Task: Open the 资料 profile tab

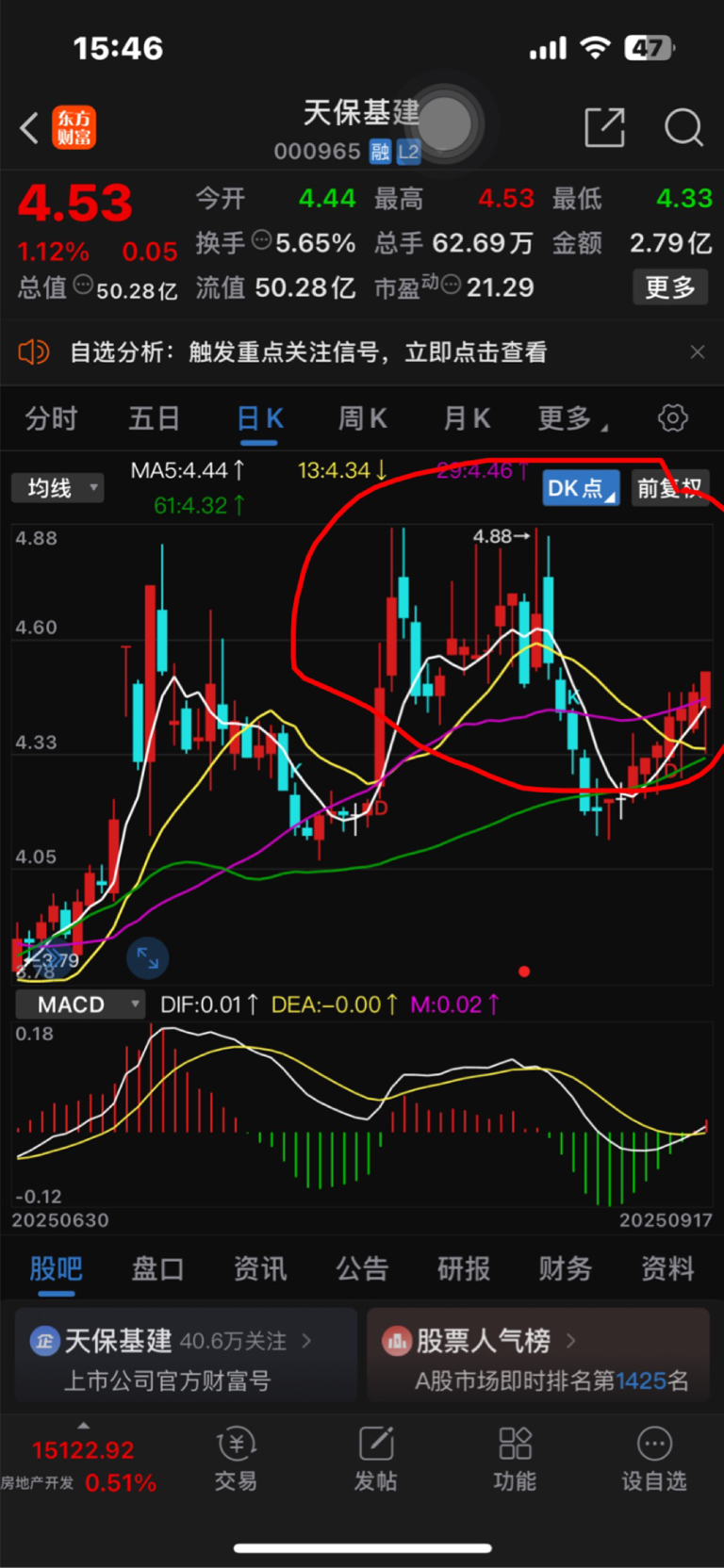Action: tap(668, 1268)
